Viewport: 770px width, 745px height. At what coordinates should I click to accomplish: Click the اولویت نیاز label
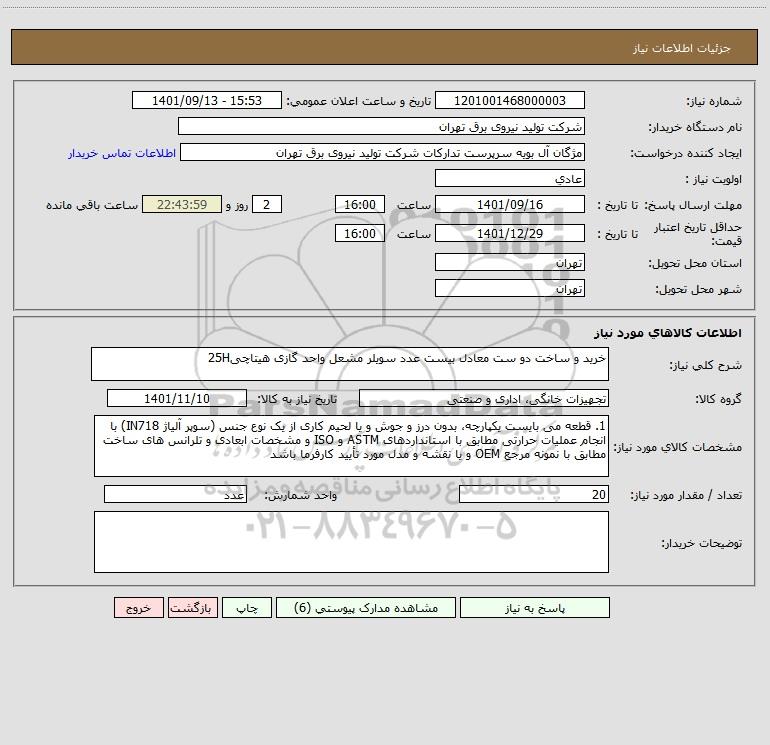tap(714, 179)
